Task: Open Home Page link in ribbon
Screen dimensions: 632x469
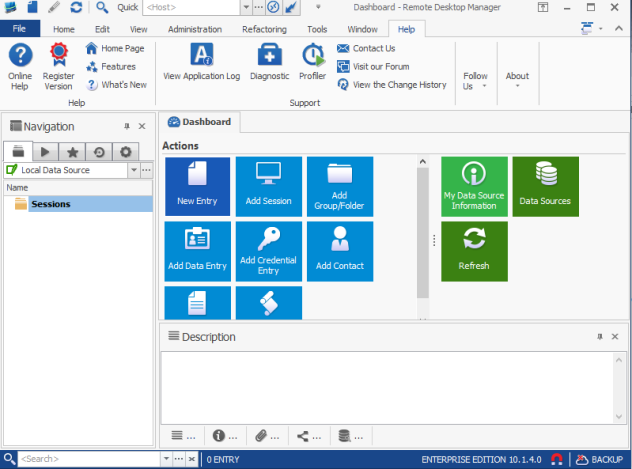Action: pyautogui.click(x=115, y=48)
